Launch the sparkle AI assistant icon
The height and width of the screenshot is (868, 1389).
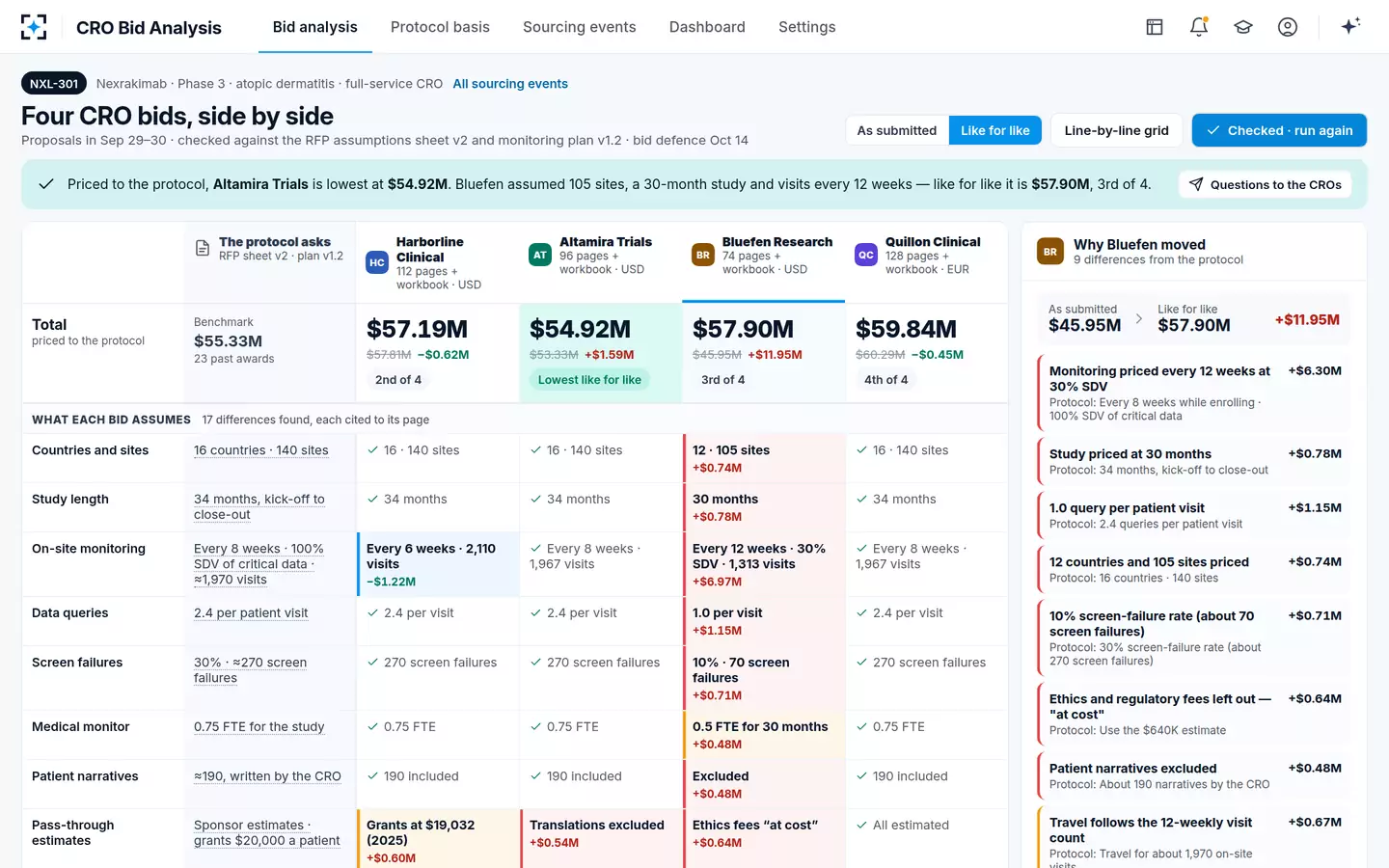[1350, 26]
